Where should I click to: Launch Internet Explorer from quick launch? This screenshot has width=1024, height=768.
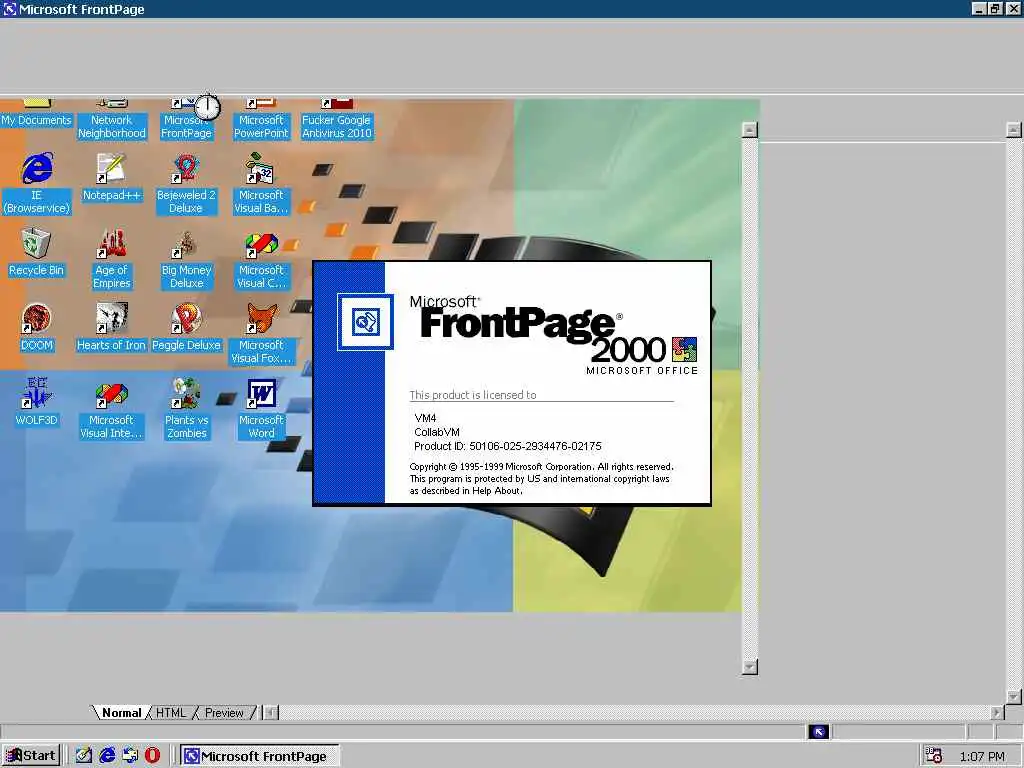coord(107,755)
